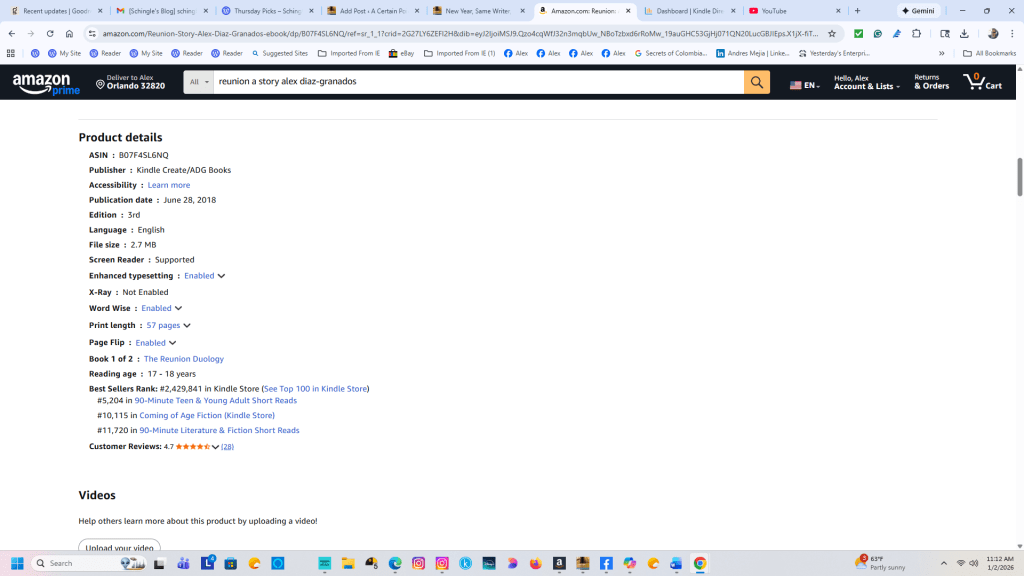Open The Reunion Duology link

click(x=183, y=359)
